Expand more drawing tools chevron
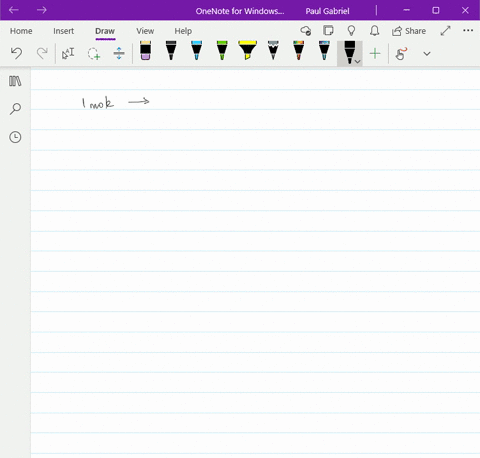 click(427, 54)
